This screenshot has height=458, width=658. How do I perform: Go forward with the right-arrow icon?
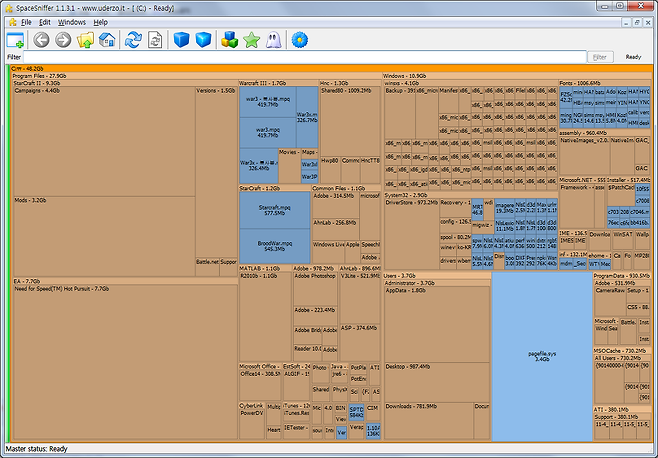[63, 40]
